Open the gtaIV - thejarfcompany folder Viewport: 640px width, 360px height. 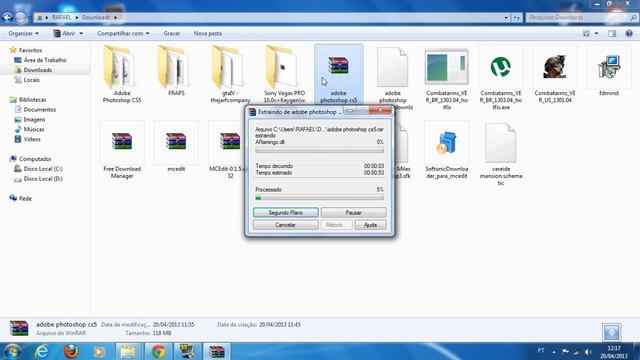click(x=230, y=74)
